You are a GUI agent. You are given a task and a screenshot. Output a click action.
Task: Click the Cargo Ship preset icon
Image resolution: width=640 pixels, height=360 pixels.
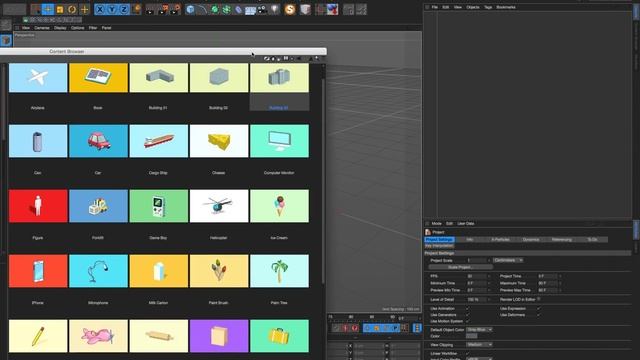[x=159, y=141]
